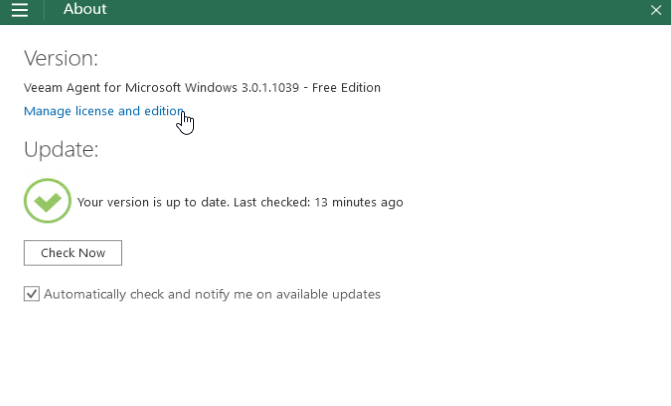Click the Free Edition label
Screen dimensions: 671x406
pos(346,88)
